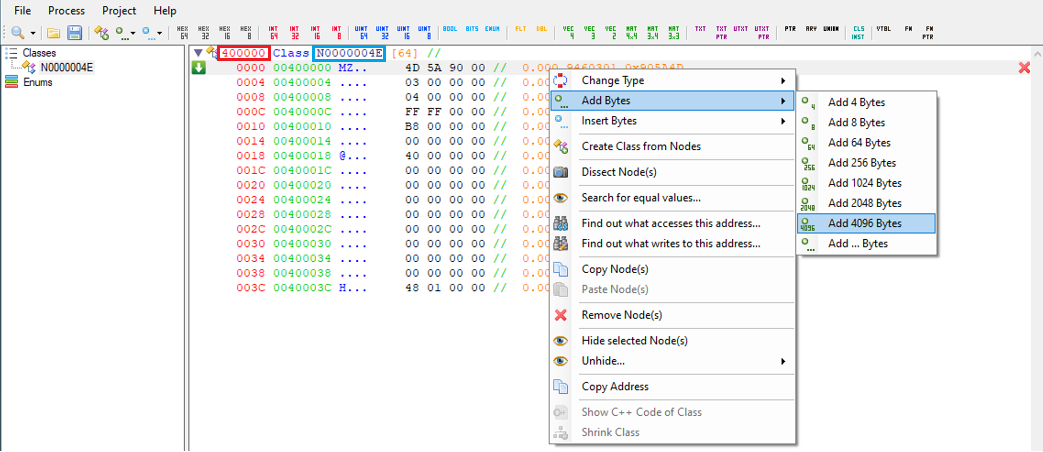
Task: Open project with the folder icon
Action: coord(54,32)
